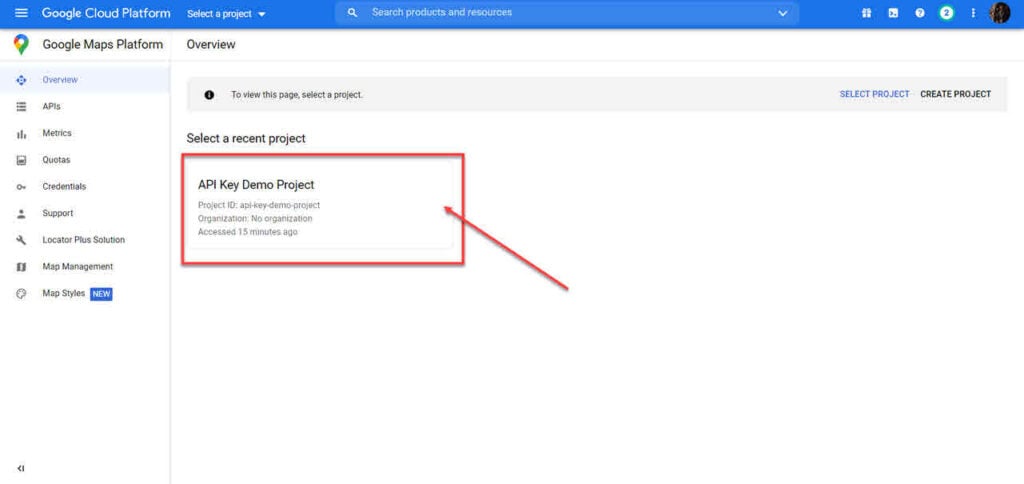
Task: Click the info icon in the banner
Action: tap(209, 95)
